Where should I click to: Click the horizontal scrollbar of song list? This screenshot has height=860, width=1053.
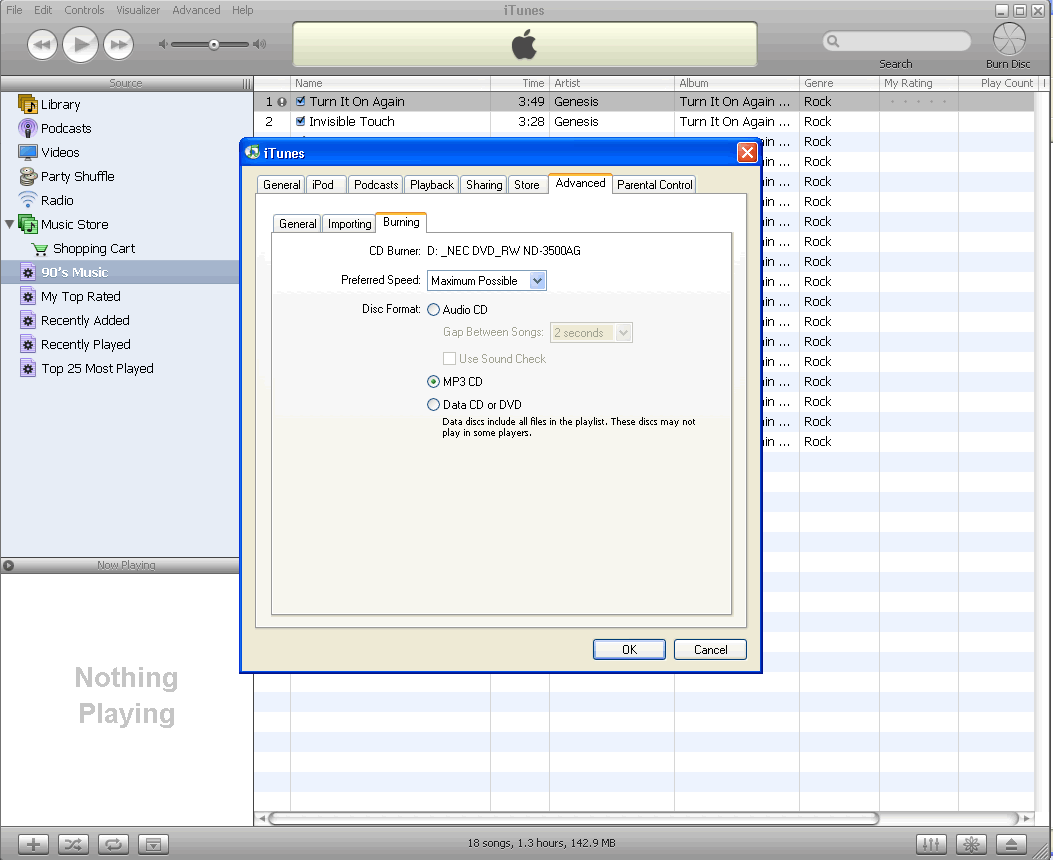point(574,818)
